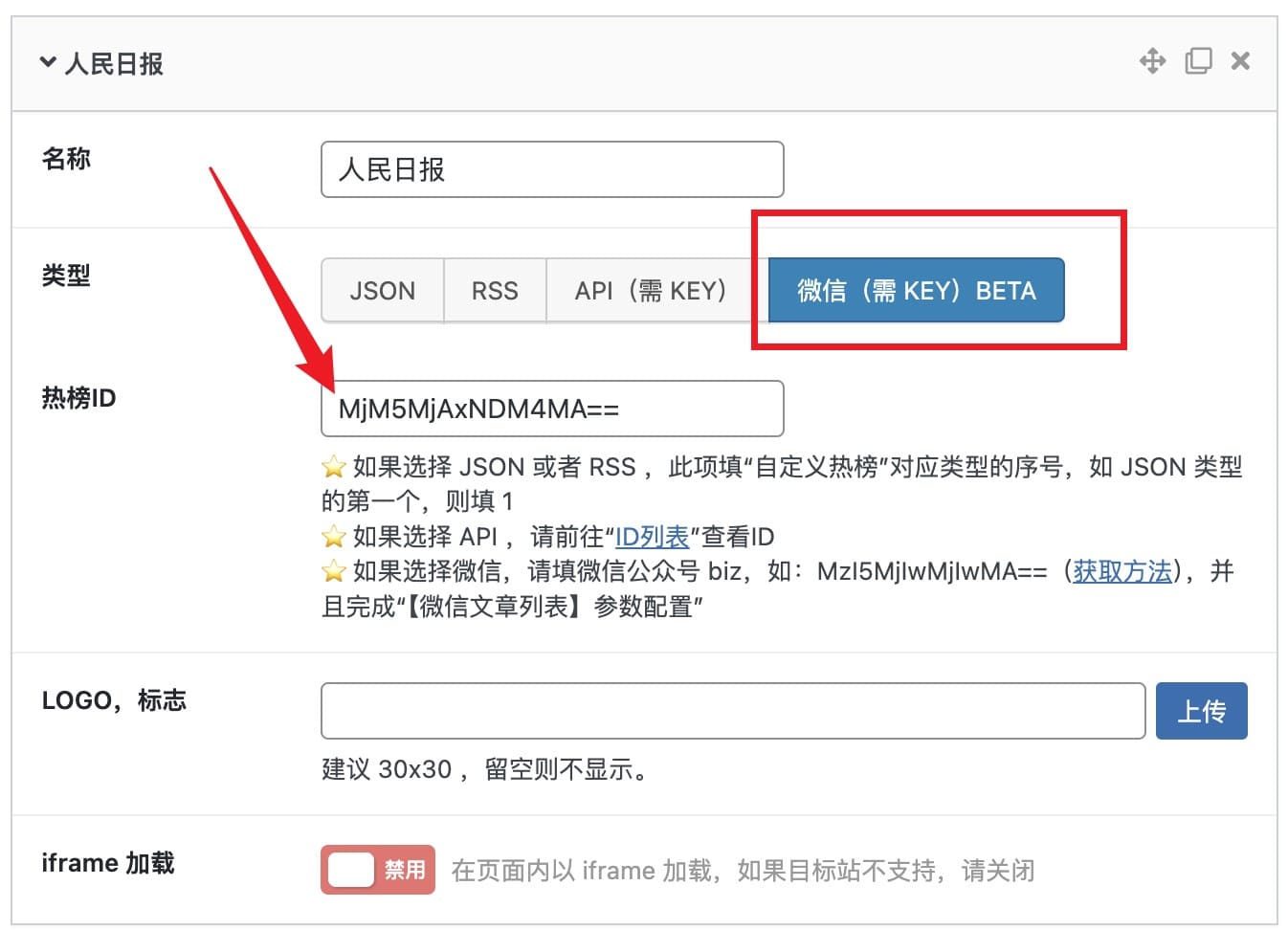Open the ID列表 link
Viewport: 1288px width, 930px height.
(652, 537)
